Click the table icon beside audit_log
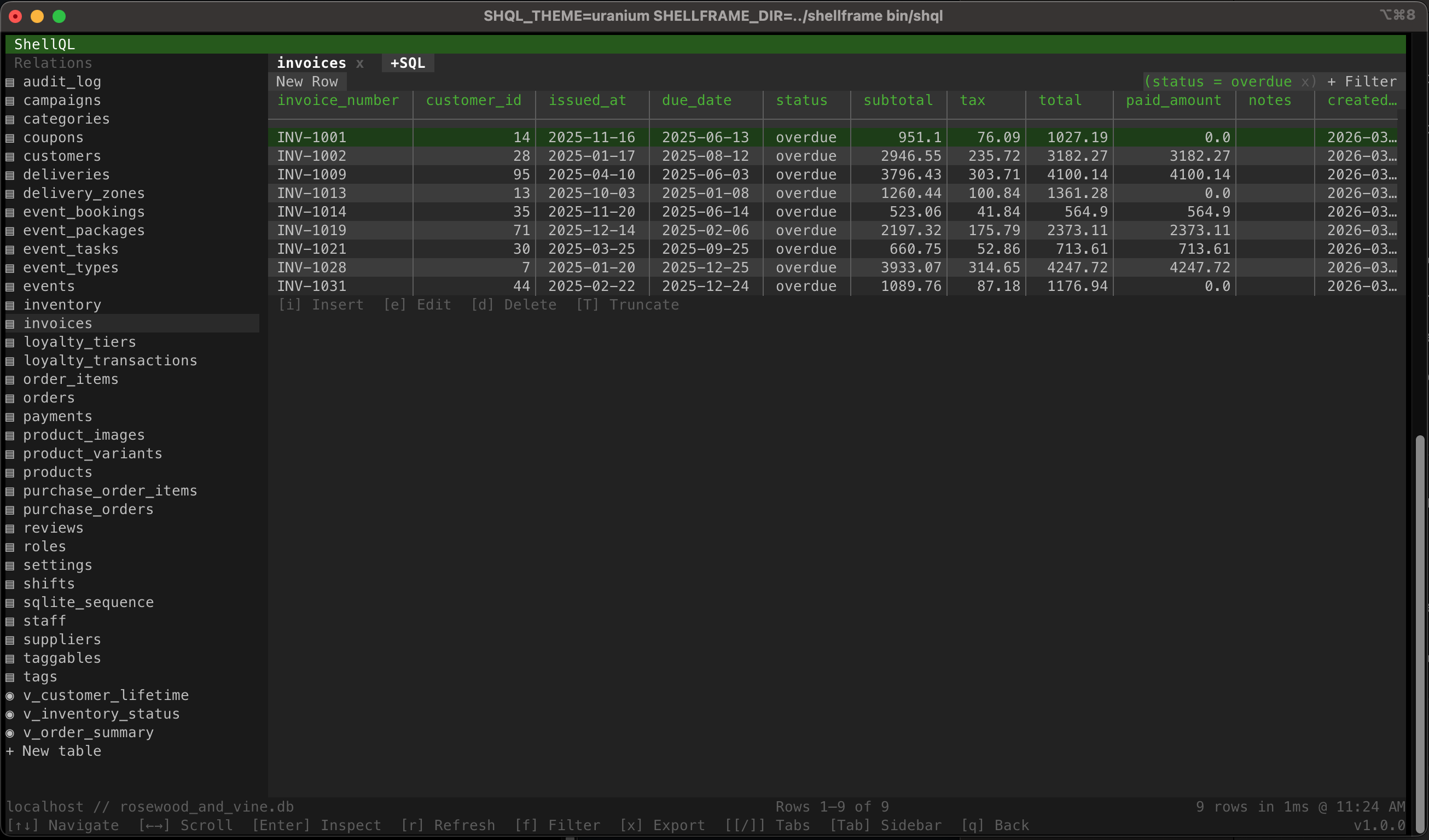Image resolution: width=1429 pixels, height=840 pixels. [10, 82]
